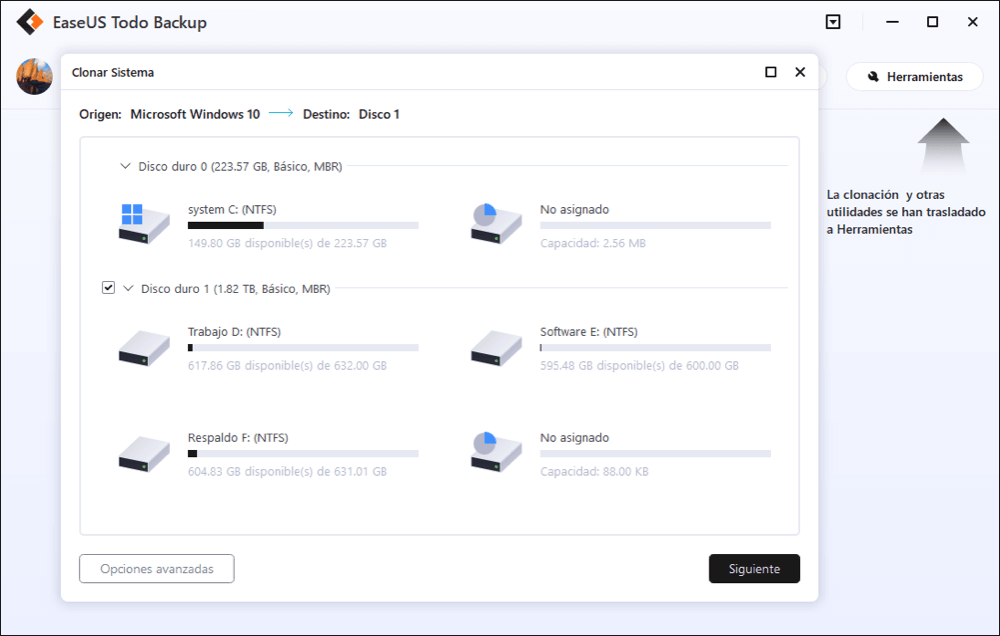Select the 'Respaldo F: (NTFS)' label
The image size is (1000, 636).
coord(238,438)
